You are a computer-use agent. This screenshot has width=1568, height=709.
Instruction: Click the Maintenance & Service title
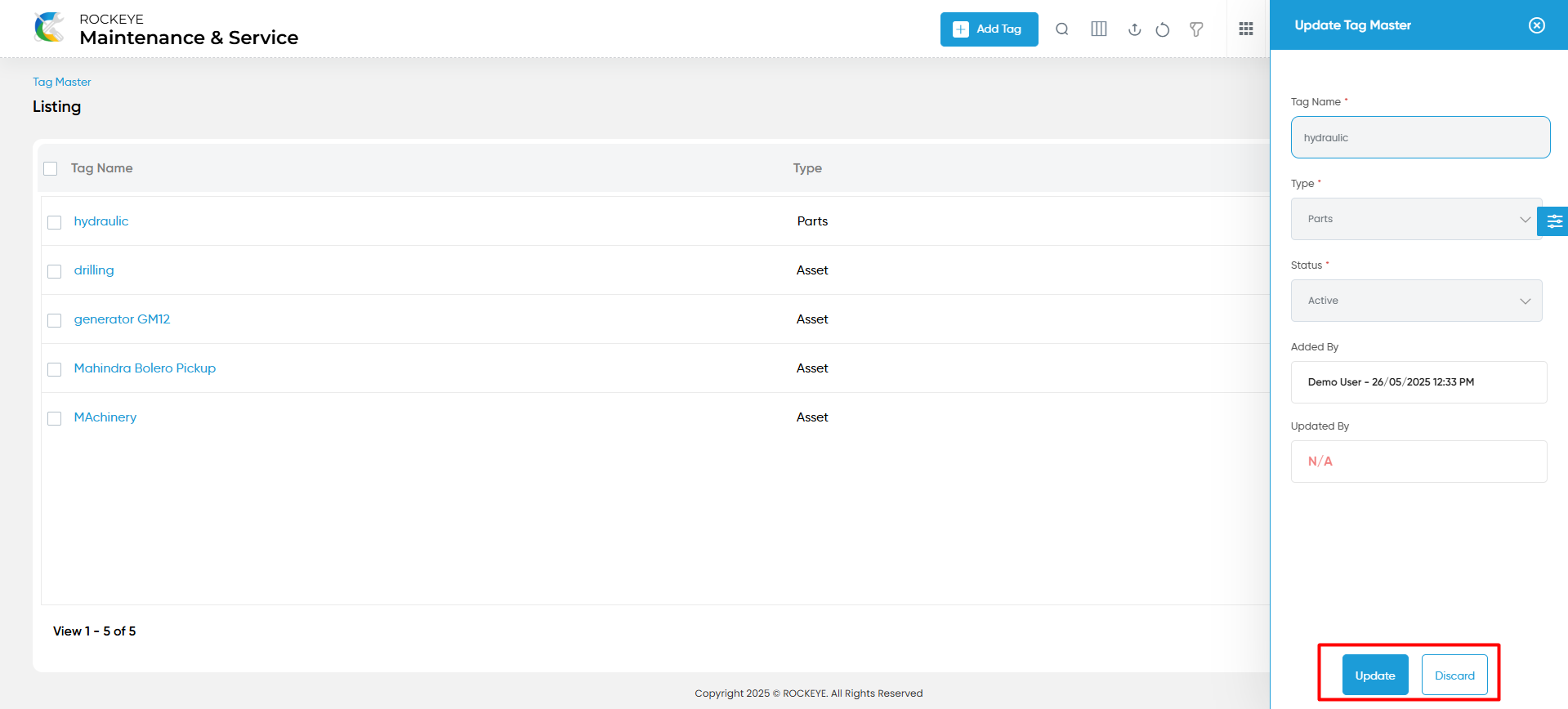pyautogui.click(x=189, y=38)
